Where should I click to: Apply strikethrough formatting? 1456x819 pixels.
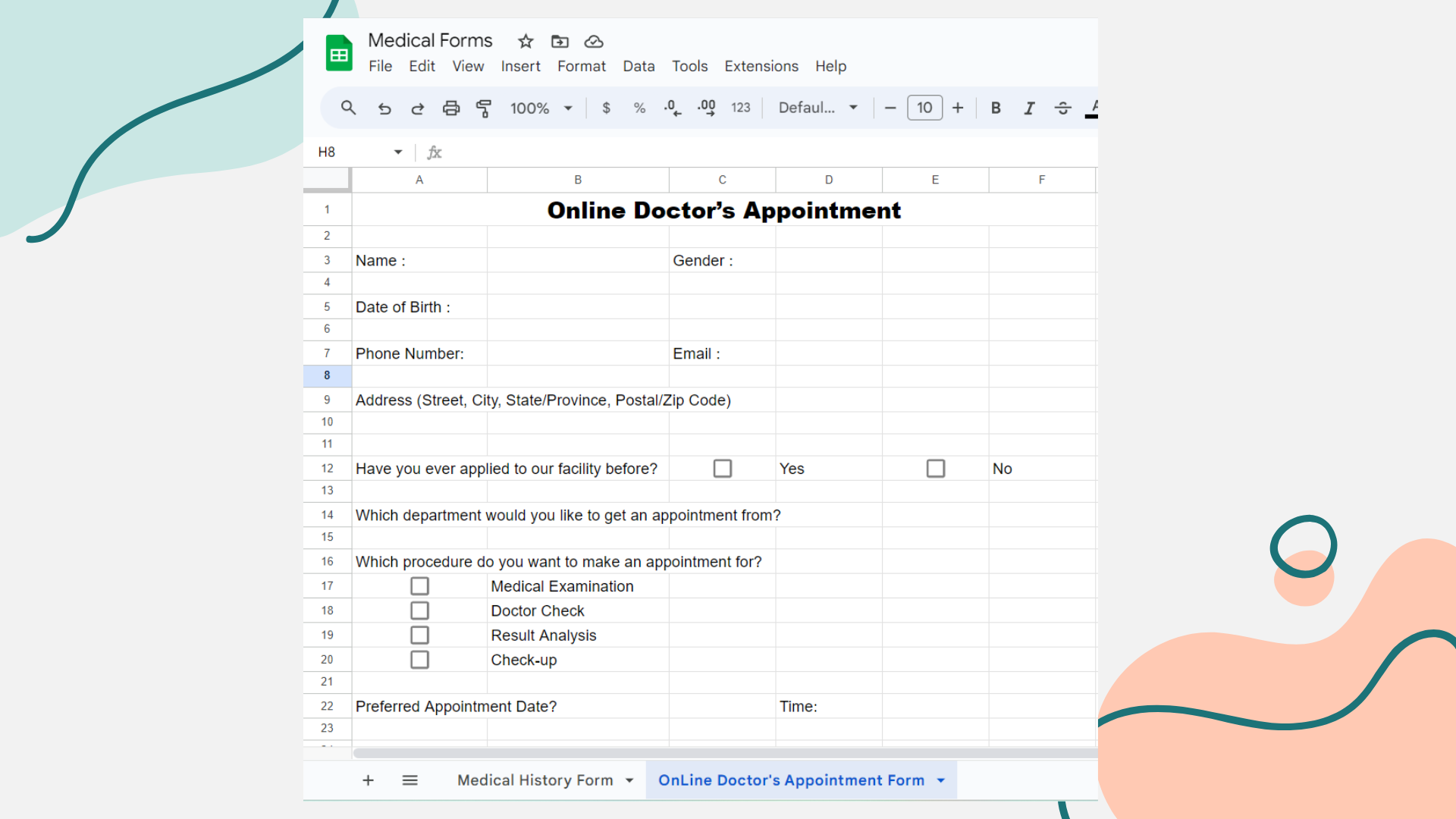point(1062,108)
